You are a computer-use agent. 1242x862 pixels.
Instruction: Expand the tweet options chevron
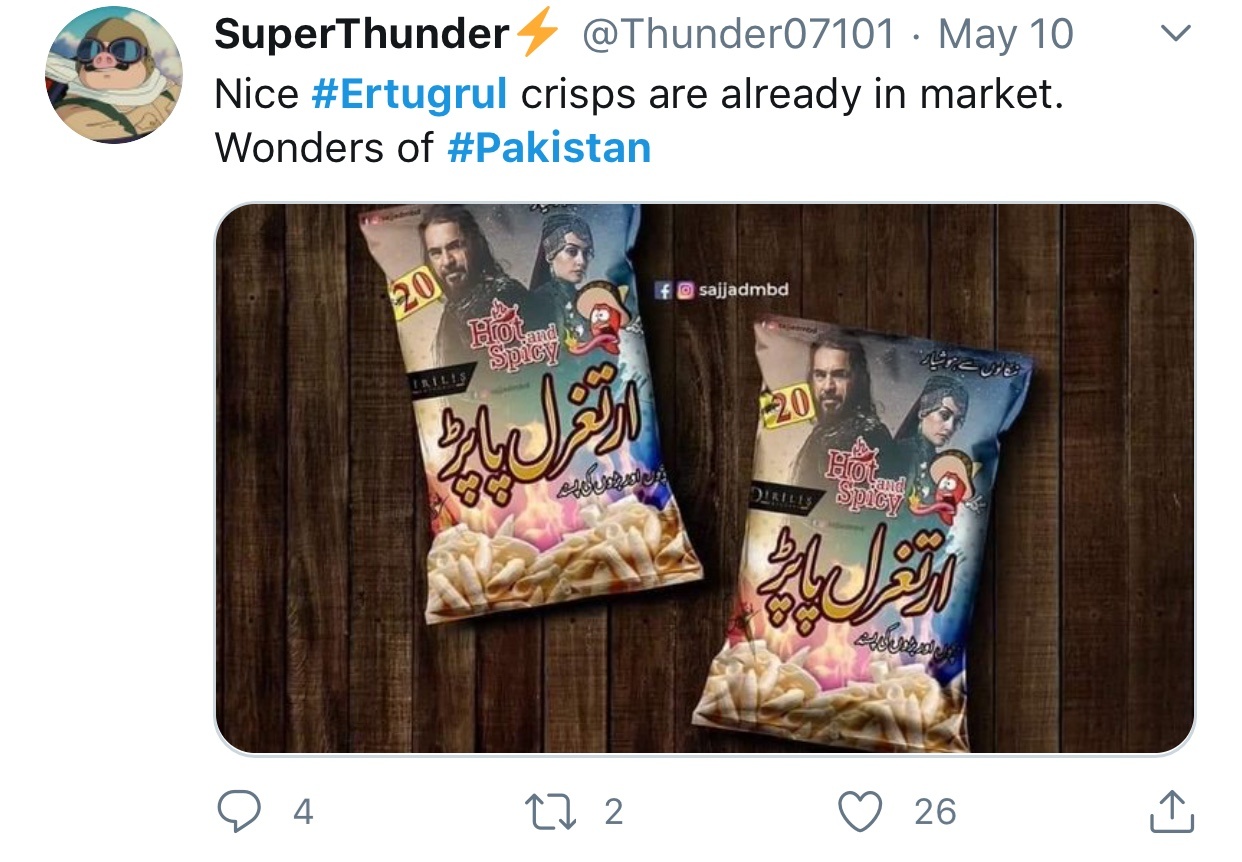(1177, 35)
